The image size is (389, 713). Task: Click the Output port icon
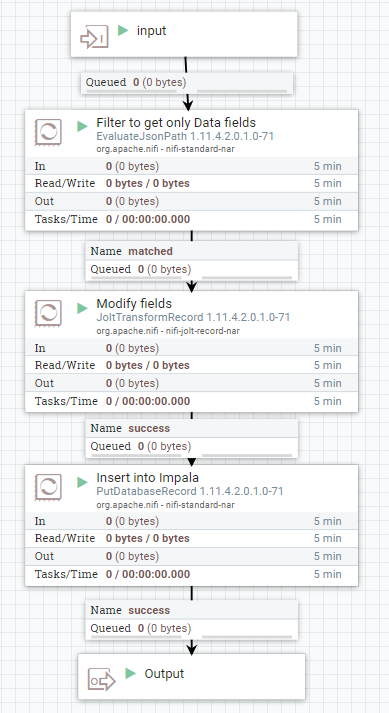click(x=101, y=679)
